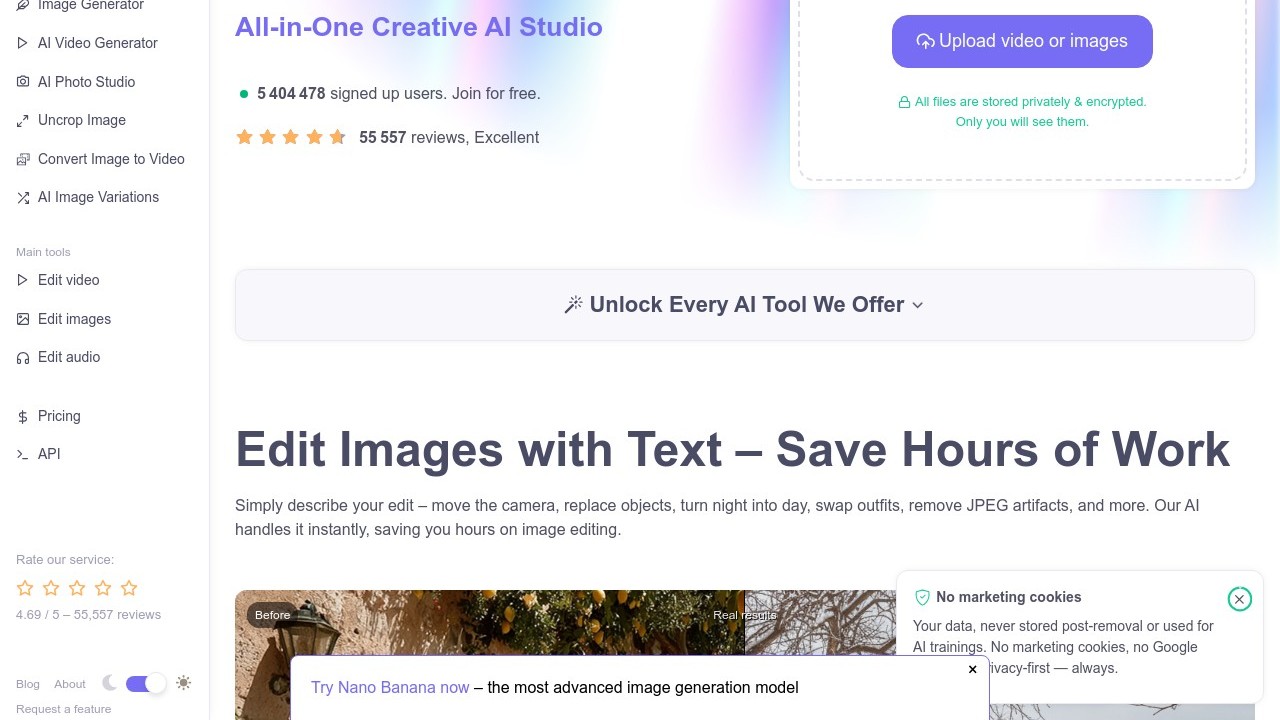This screenshot has height=720, width=1280.
Task: Click the Convert Image to Video icon
Action: [x=23, y=159]
